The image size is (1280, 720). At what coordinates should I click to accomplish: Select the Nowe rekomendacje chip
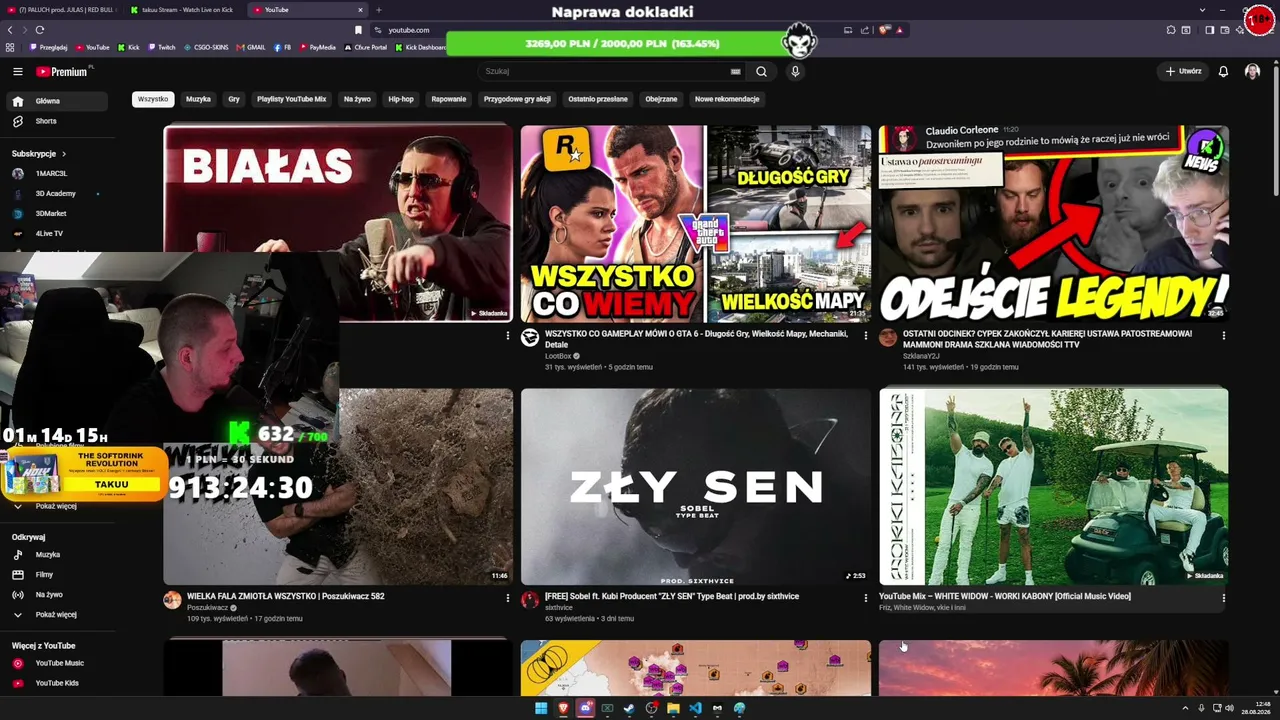pos(727,99)
